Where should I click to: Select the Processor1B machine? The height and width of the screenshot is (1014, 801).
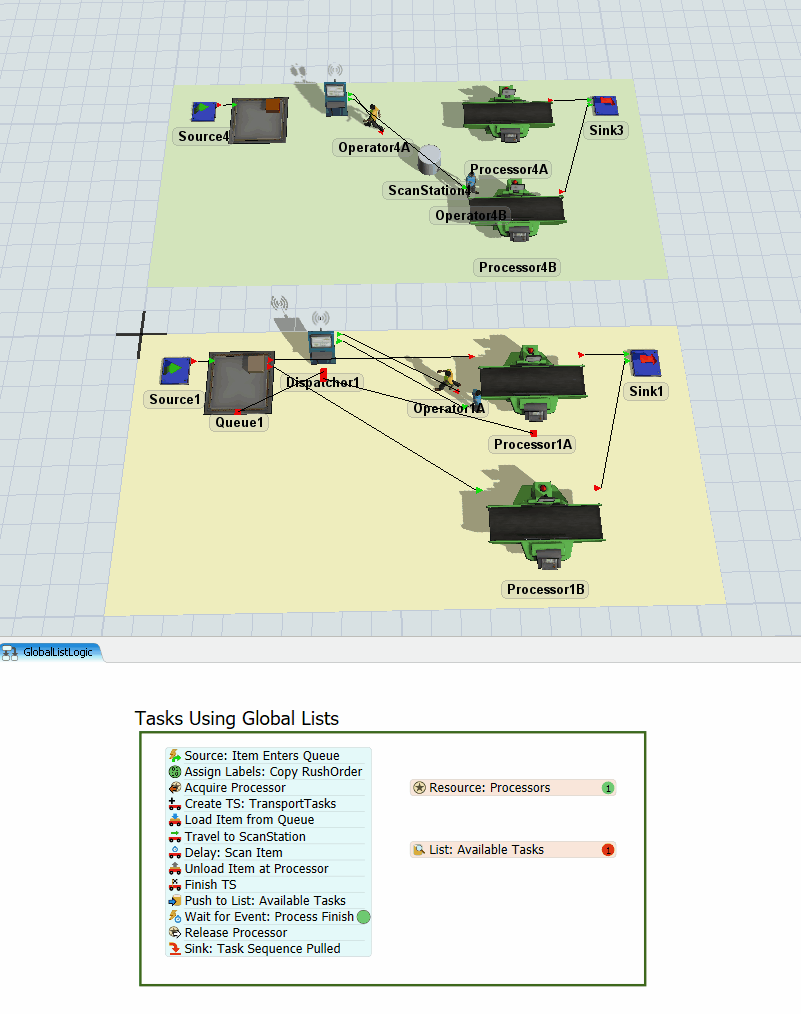pos(544,522)
